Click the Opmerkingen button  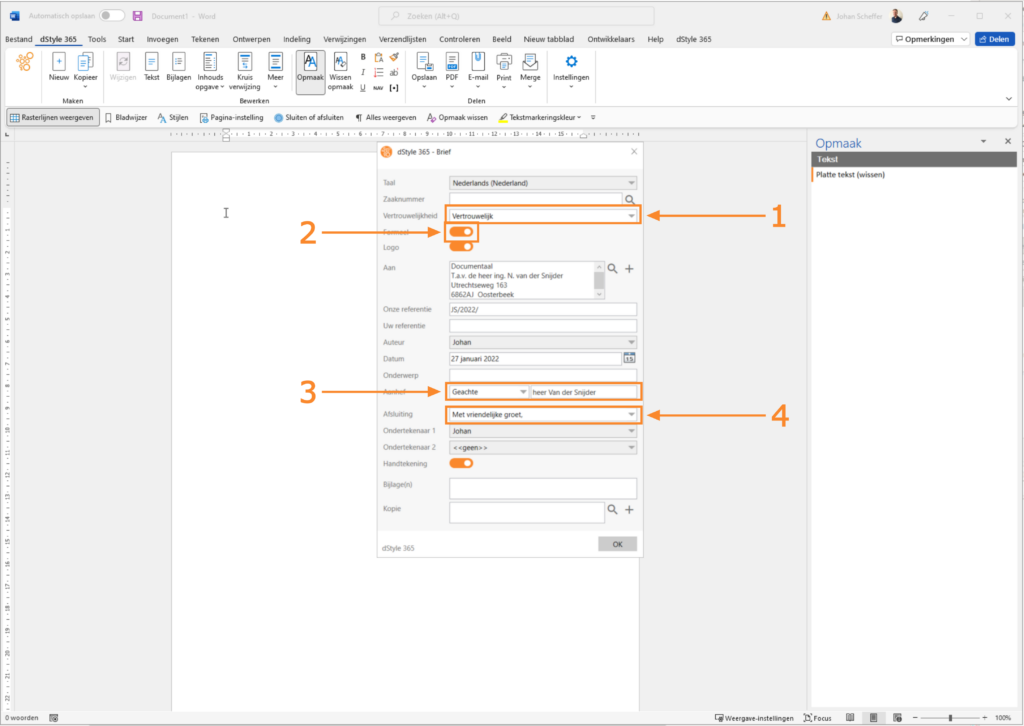[929, 39]
